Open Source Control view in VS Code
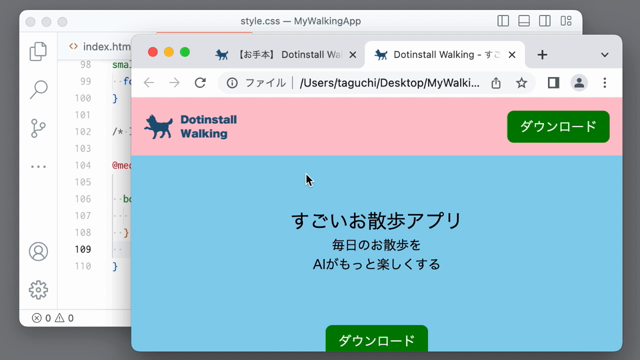Viewport: 640px width, 360px height. [38, 128]
